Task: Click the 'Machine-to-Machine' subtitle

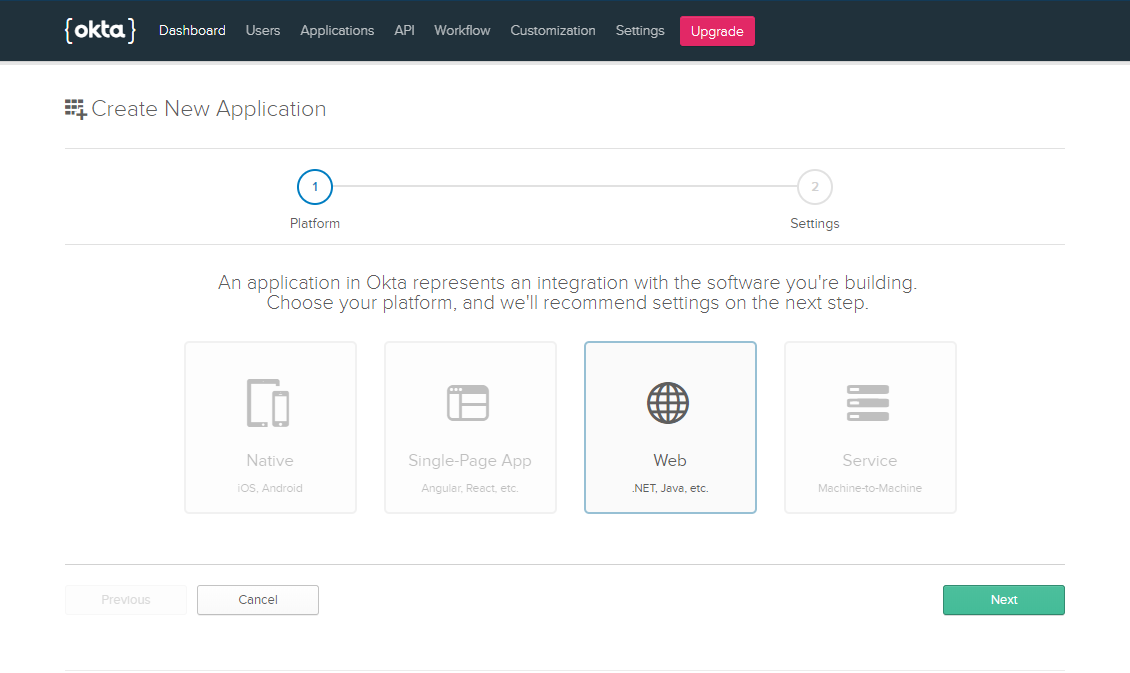Action: [x=870, y=488]
